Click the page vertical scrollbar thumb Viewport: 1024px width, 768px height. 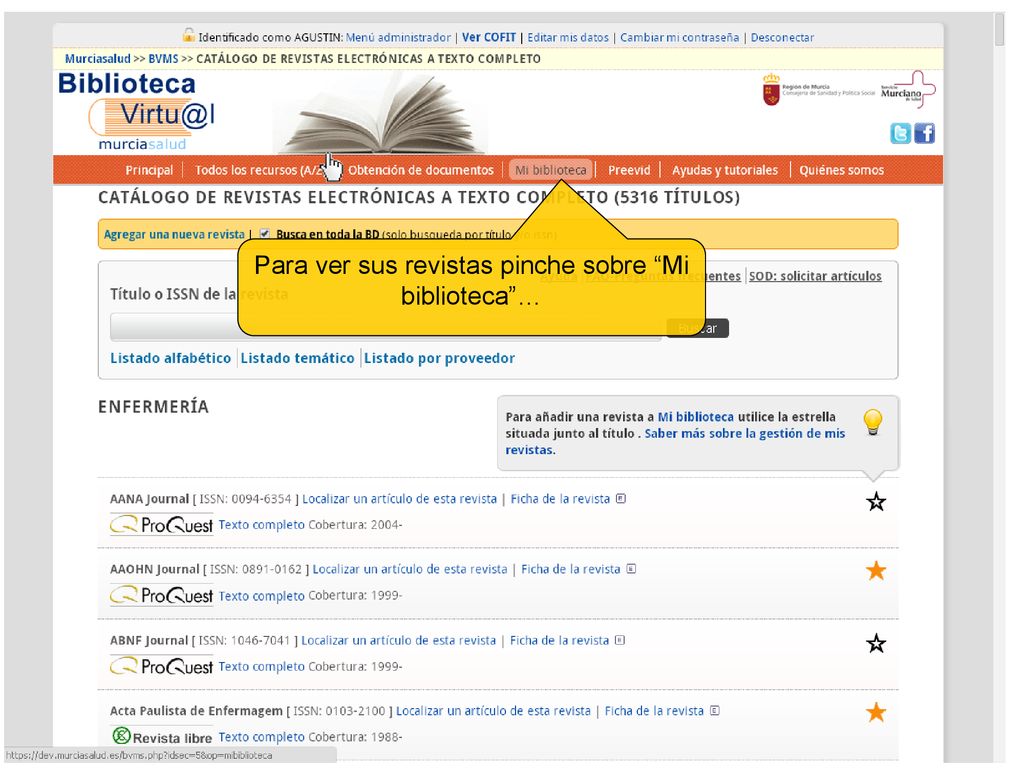(999, 29)
